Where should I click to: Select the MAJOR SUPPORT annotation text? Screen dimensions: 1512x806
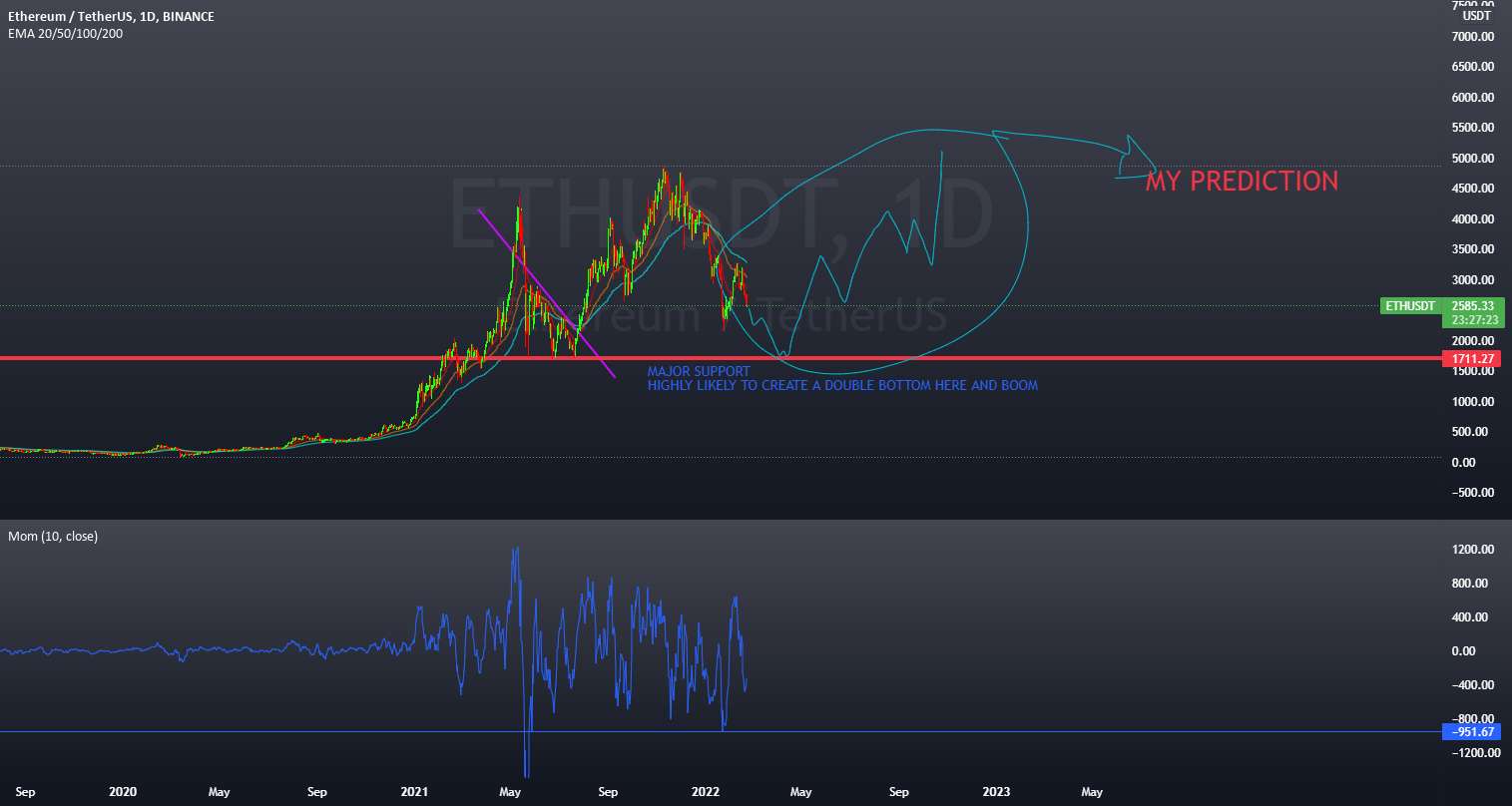click(x=699, y=371)
